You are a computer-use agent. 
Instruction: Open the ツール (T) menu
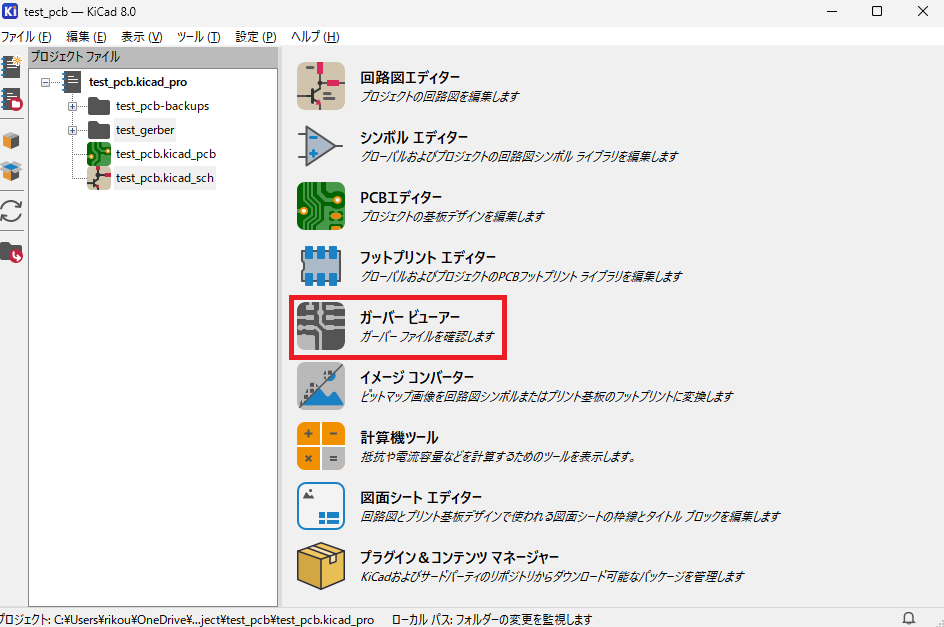coord(198,37)
